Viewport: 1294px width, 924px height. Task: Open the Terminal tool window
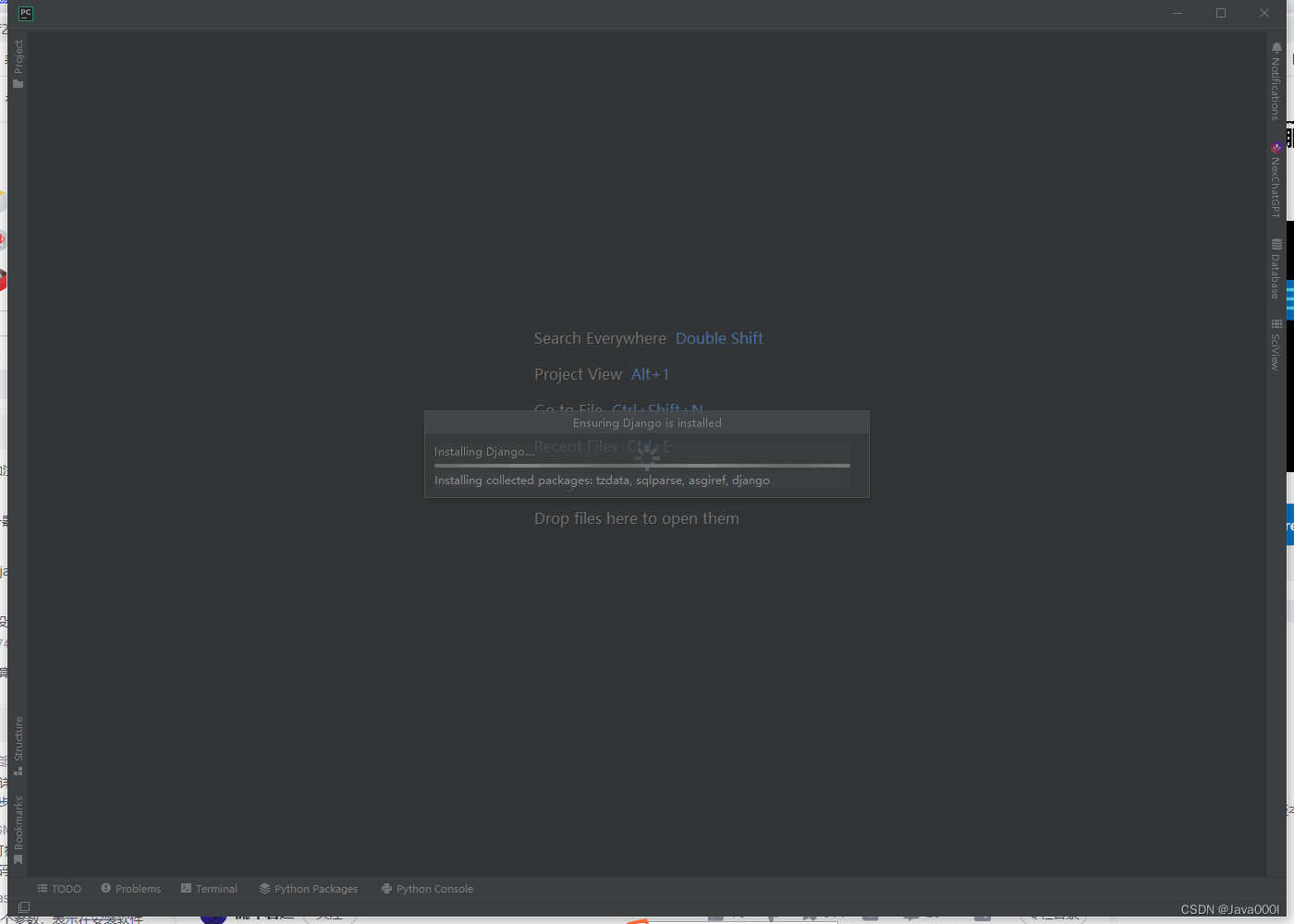(x=209, y=889)
